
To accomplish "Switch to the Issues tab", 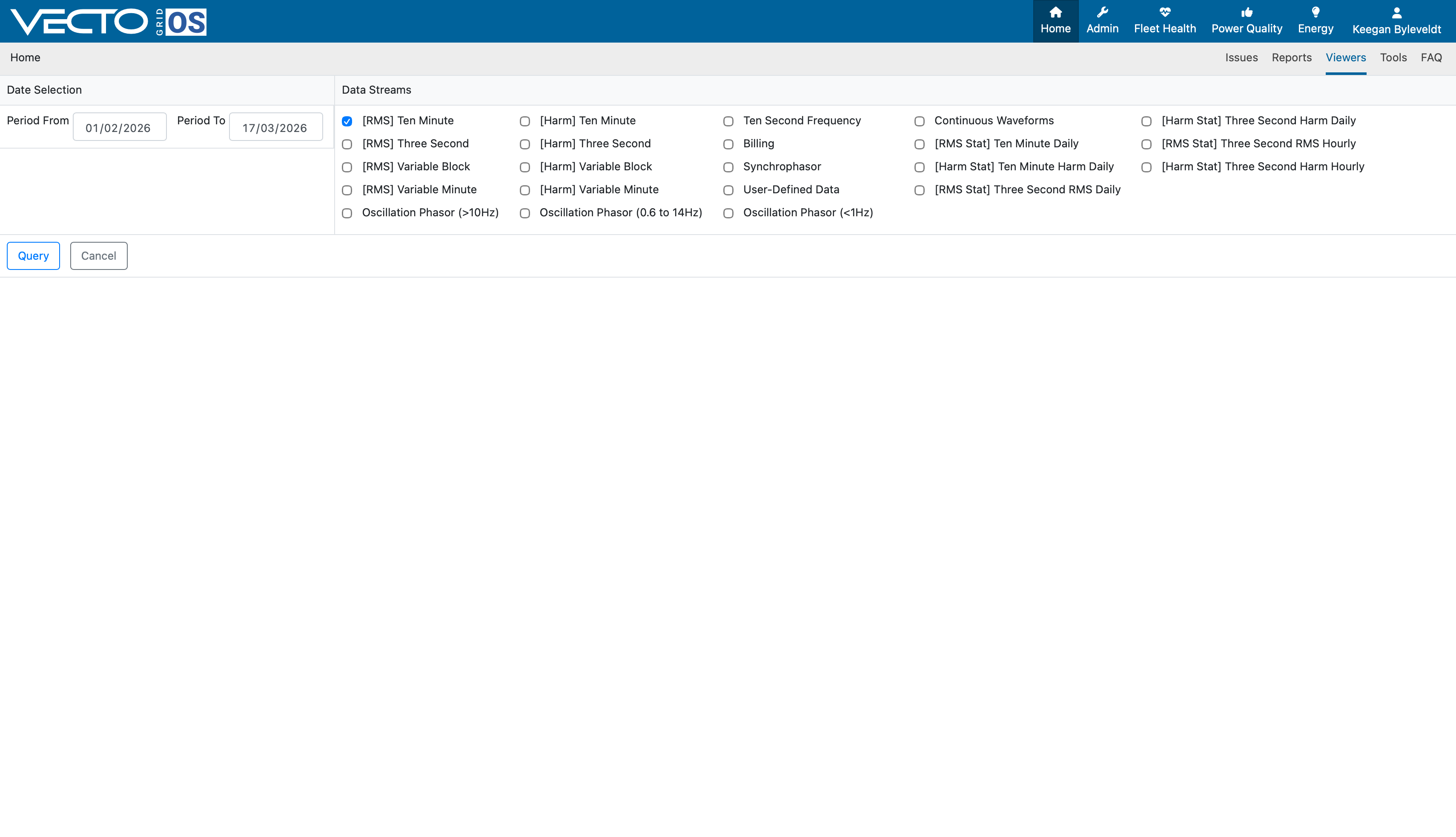I will click(1241, 57).
